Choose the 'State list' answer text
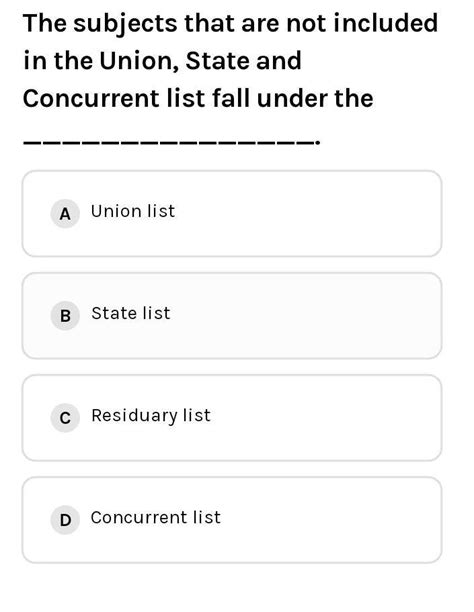The image size is (474, 612). [x=131, y=313]
